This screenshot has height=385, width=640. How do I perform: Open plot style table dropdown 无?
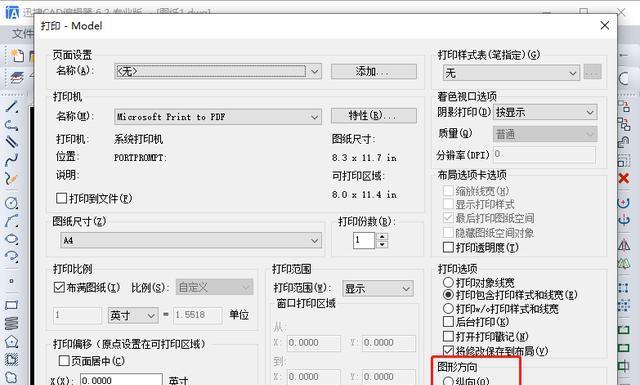511,73
